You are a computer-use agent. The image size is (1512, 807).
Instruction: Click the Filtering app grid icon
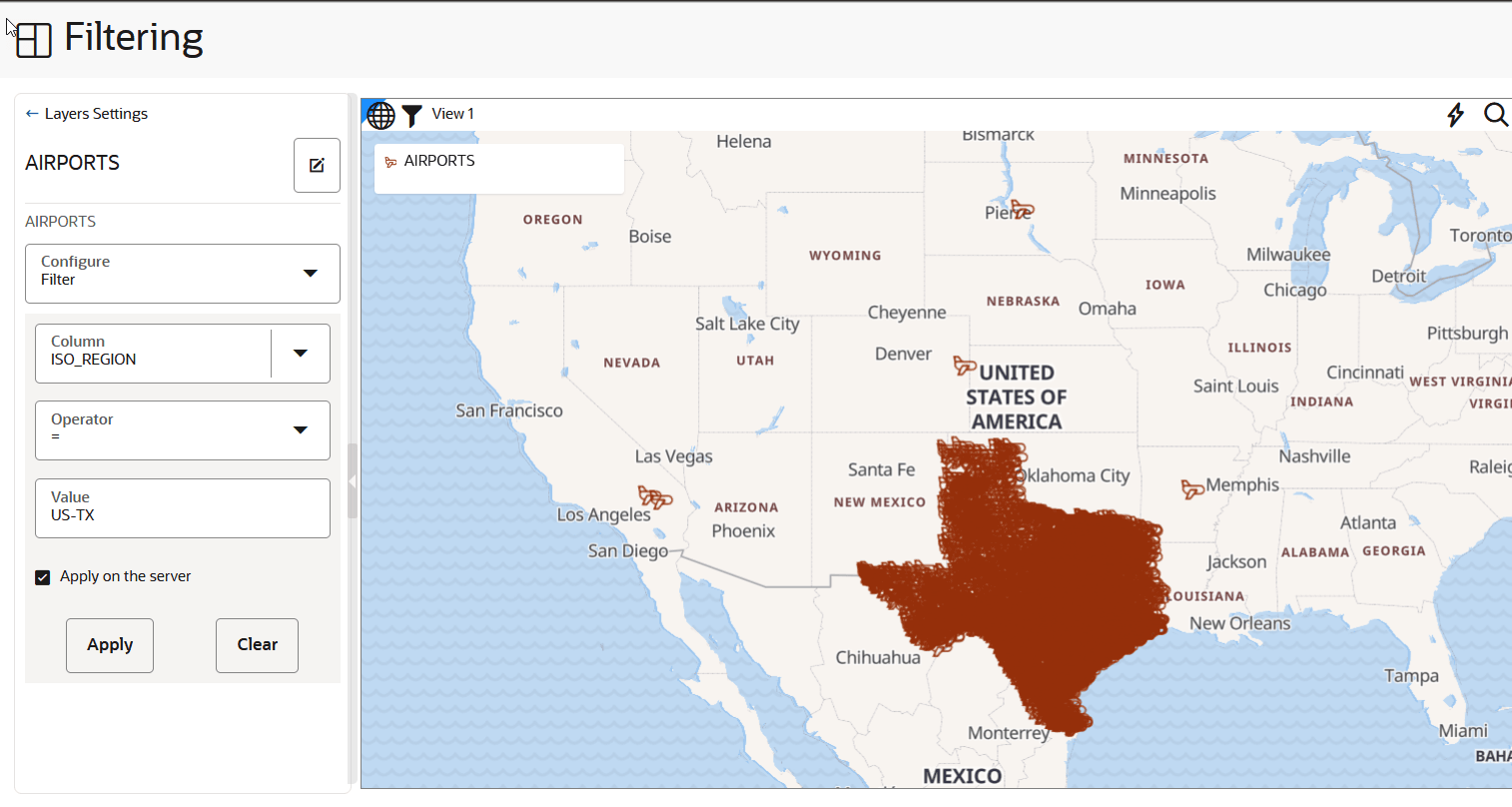coord(34,40)
